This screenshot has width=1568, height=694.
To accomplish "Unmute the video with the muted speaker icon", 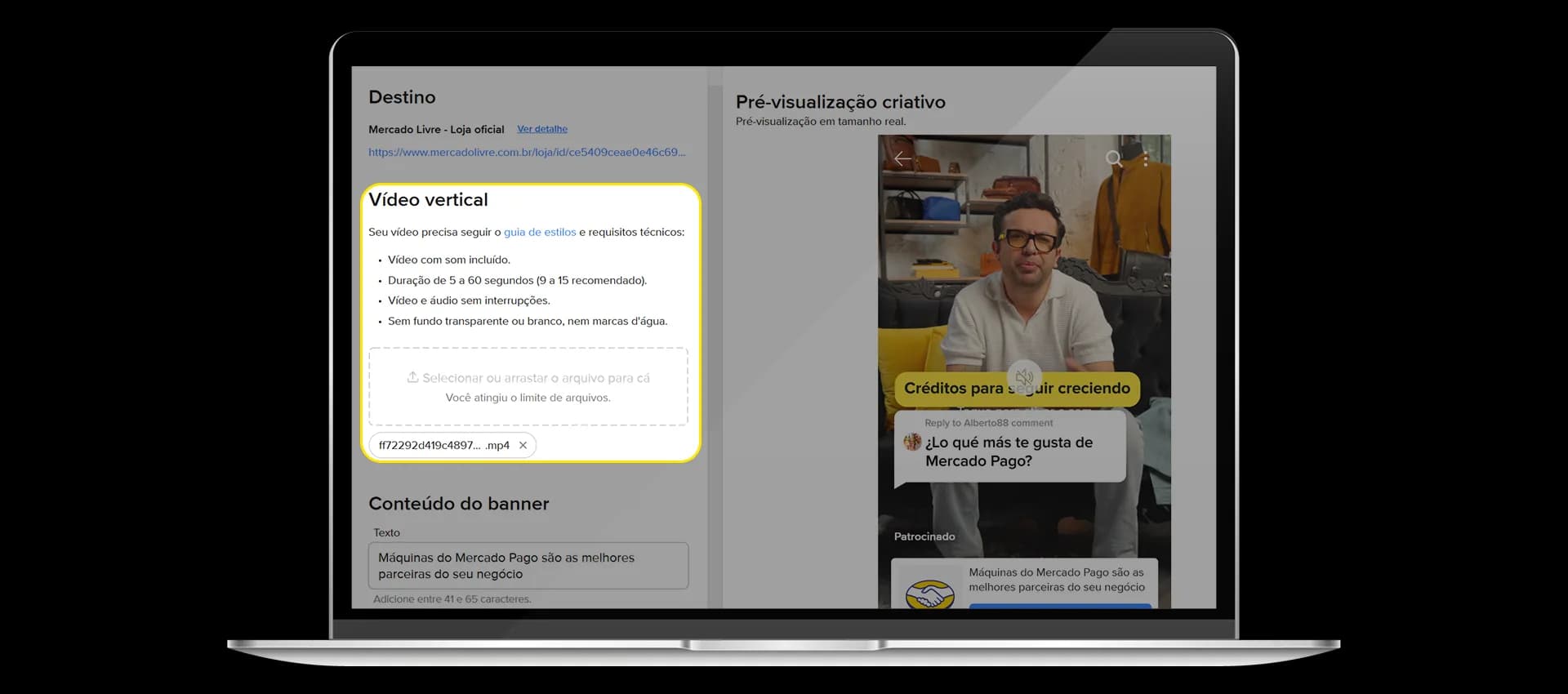I will pyautogui.click(x=1024, y=377).
